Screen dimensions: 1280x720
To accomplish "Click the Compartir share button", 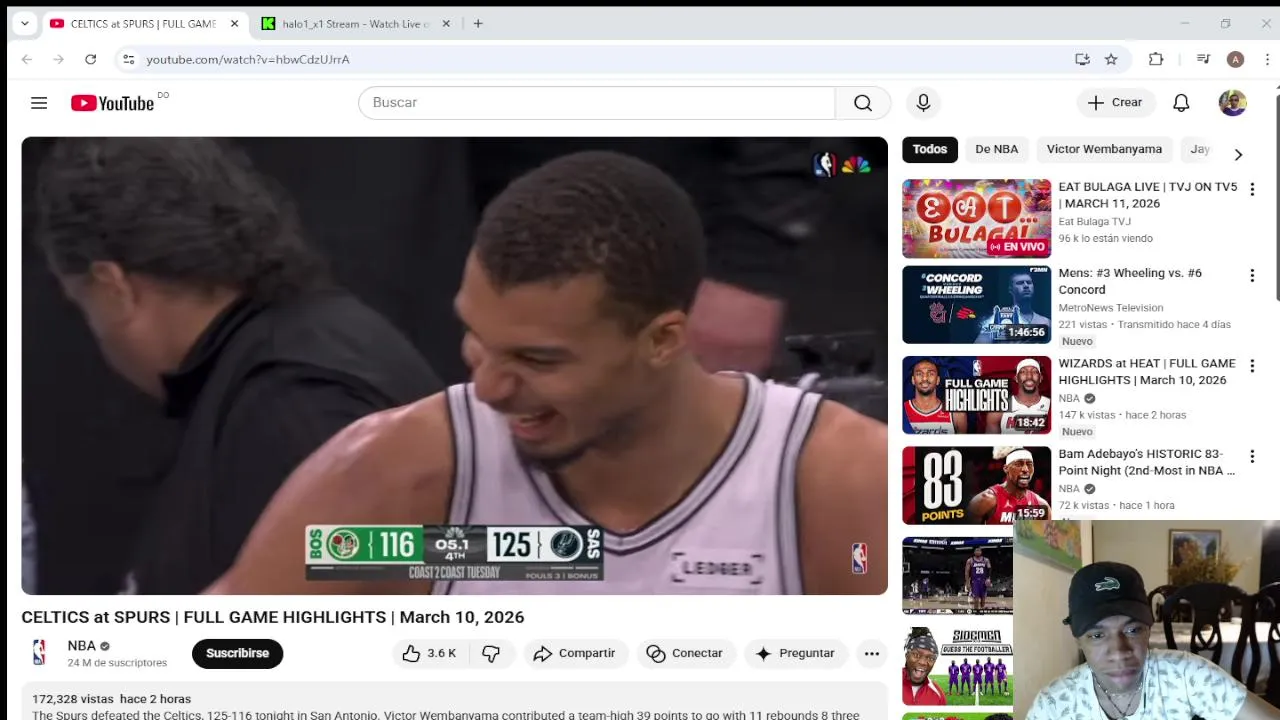I will (574, 653).
